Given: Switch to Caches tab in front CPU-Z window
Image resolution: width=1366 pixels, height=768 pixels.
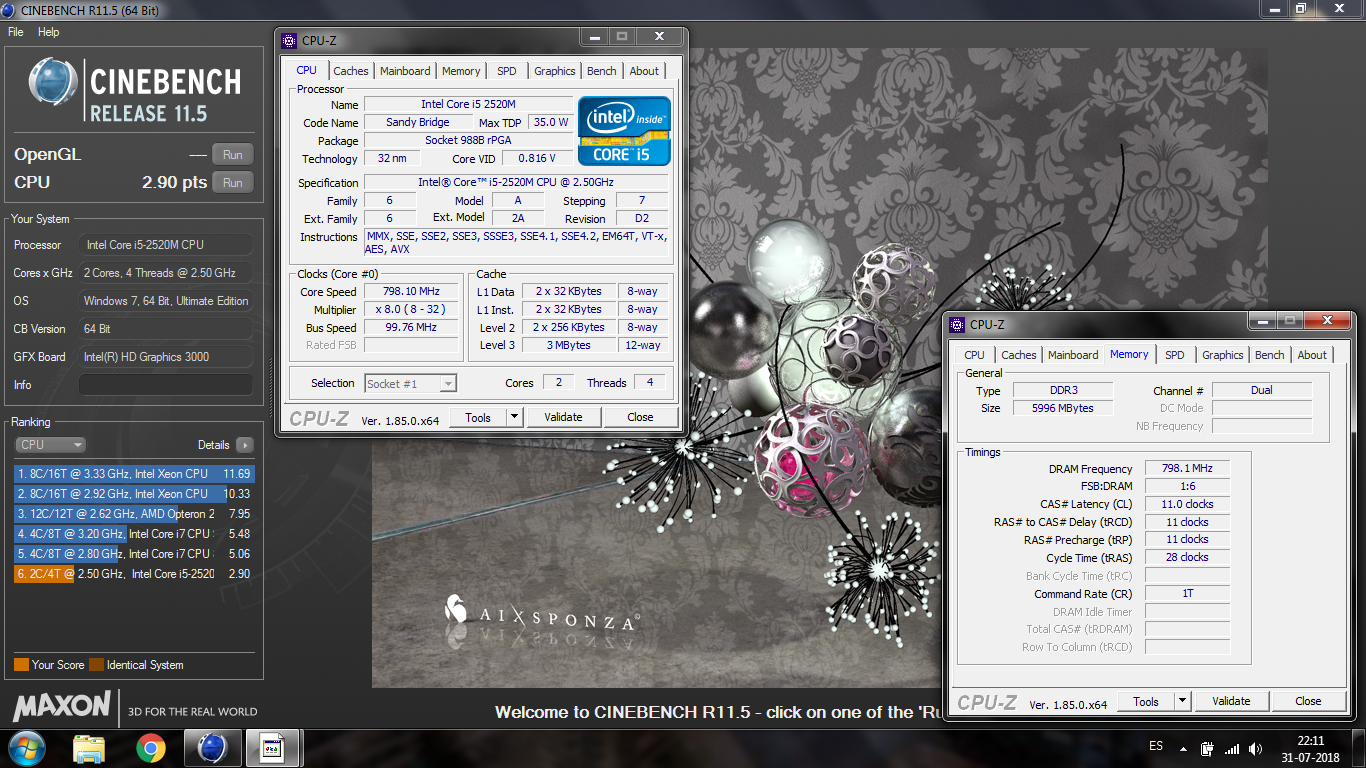Looking at the screenshot, I should tap(351, 71).
